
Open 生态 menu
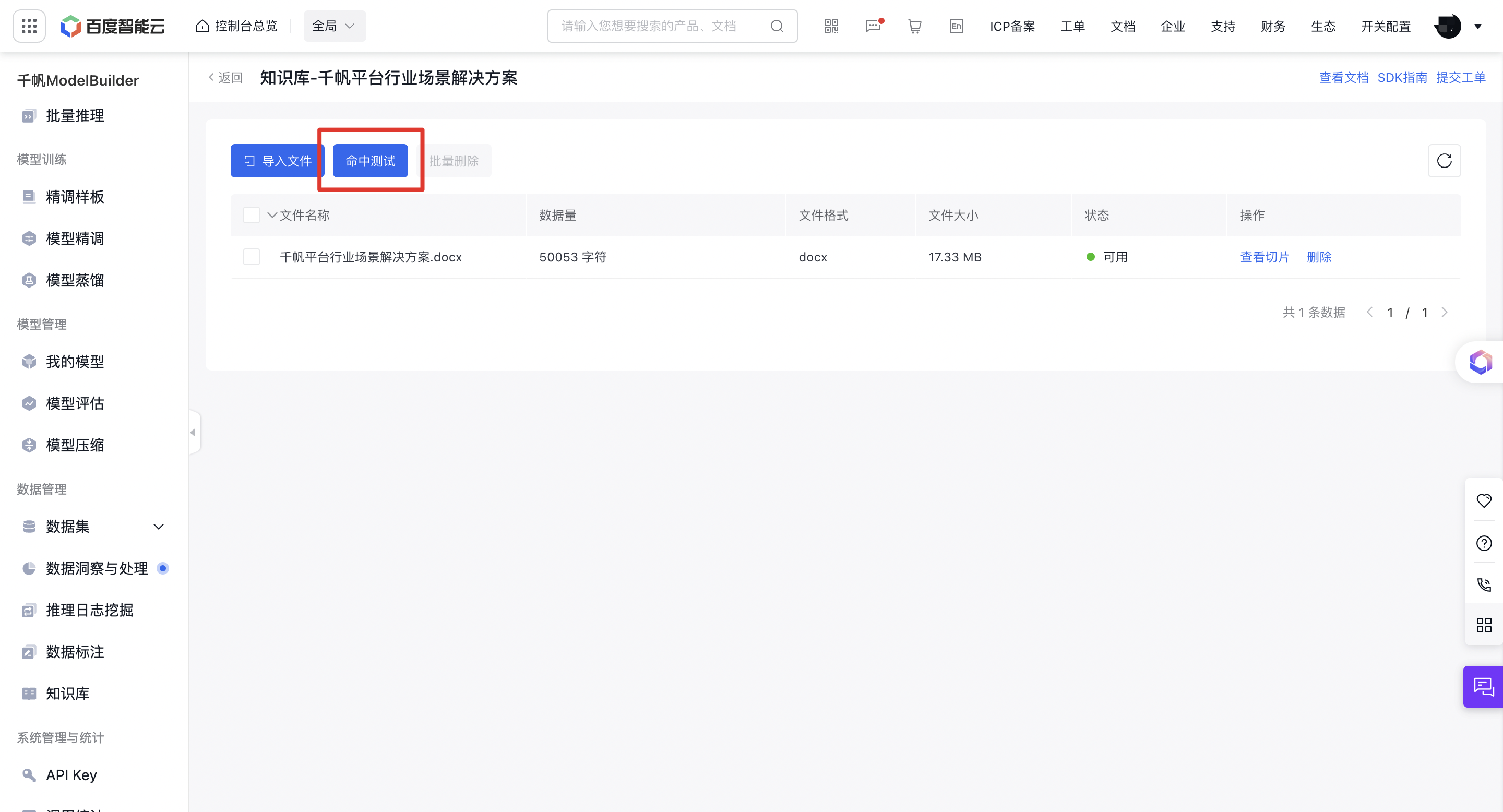[1323, 26]
